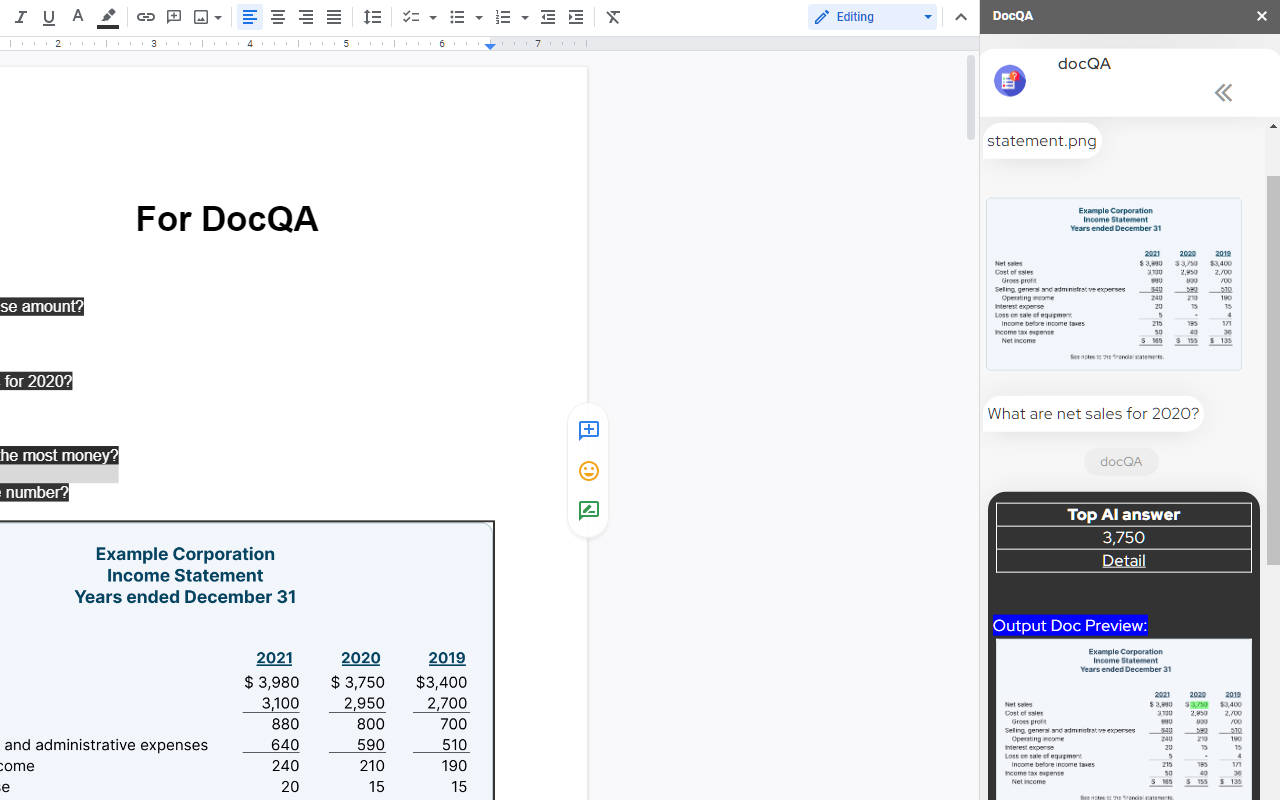Click the document vertical scrollbar
1280x800 pixels.
[x=970, y=98]
